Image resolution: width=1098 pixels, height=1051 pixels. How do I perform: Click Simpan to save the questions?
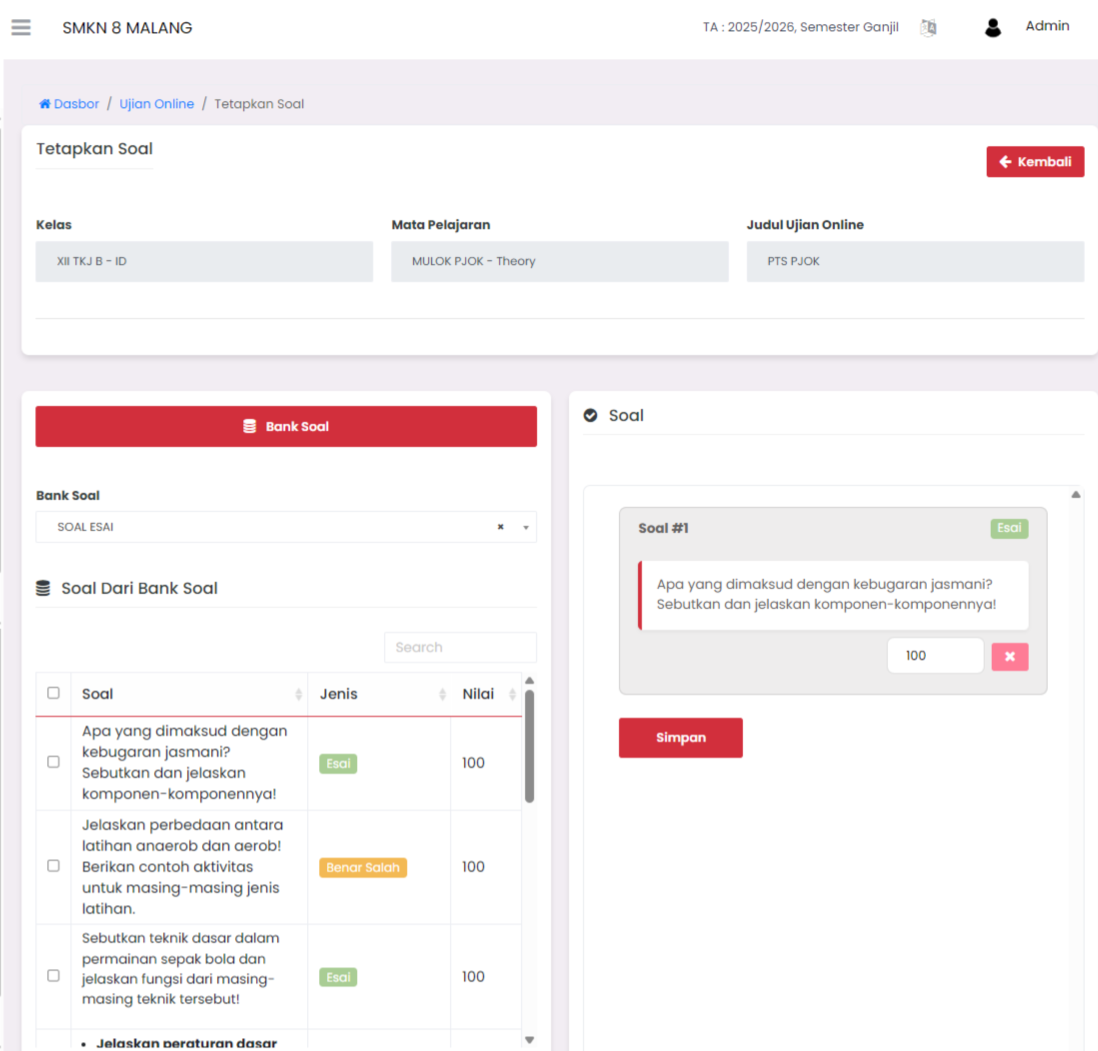point(680,738)
